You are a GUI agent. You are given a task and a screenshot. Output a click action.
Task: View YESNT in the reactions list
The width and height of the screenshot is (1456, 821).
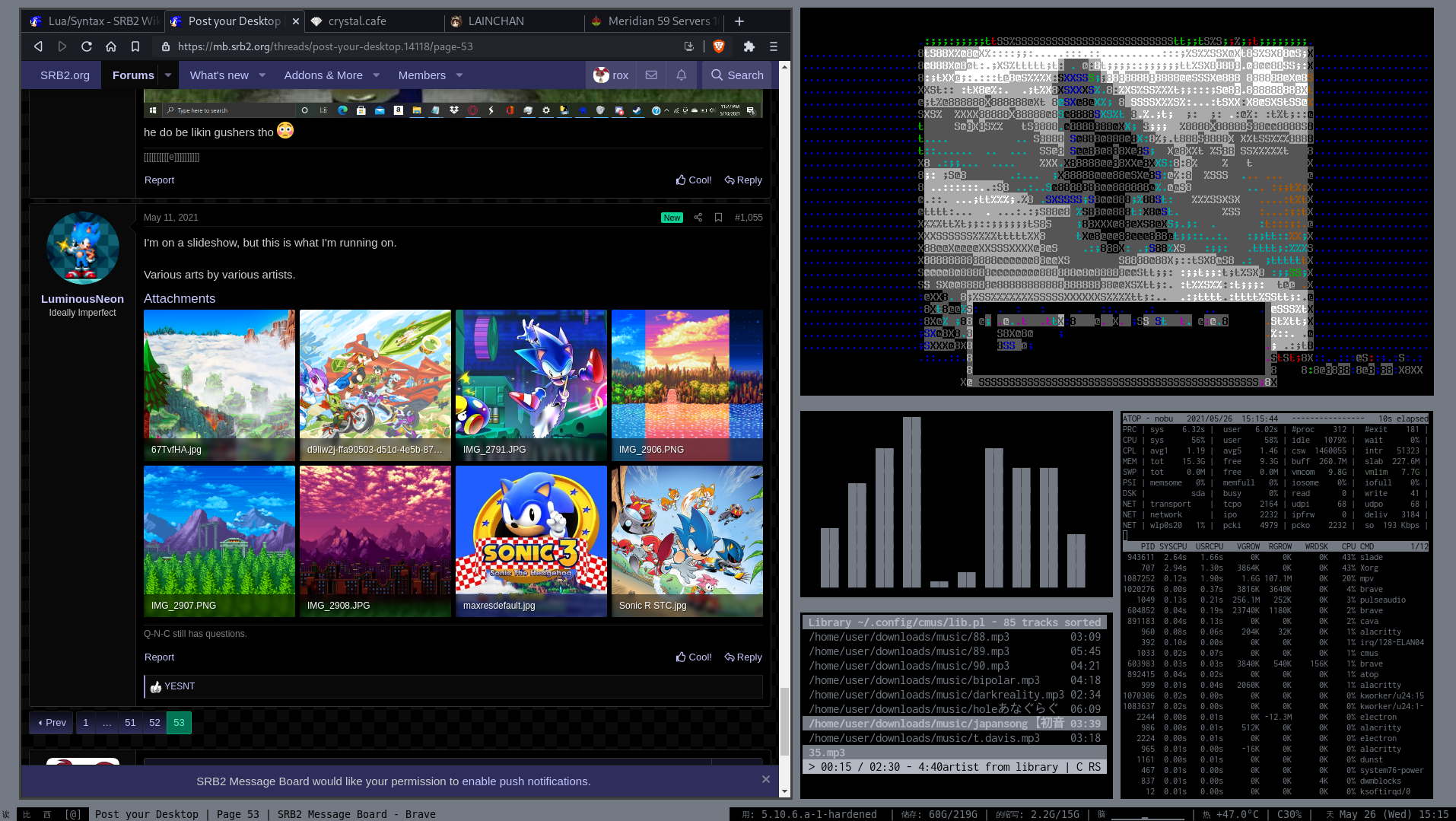point(180,686)
